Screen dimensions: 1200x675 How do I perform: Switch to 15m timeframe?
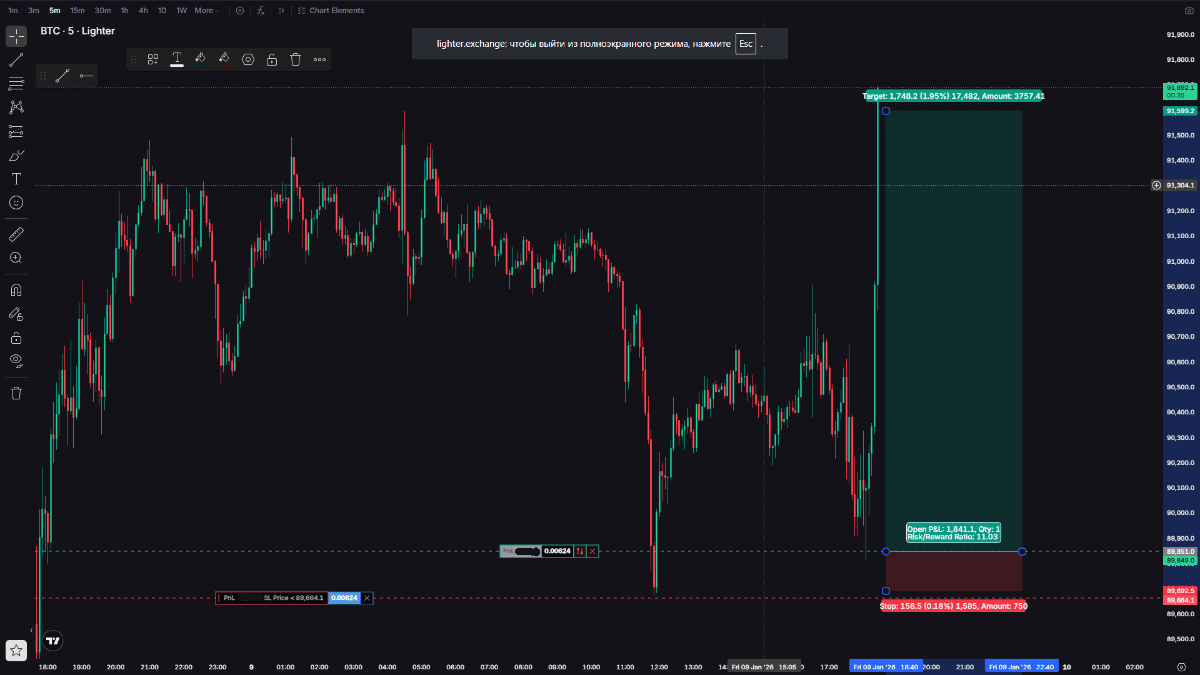[x=77, y=10]
